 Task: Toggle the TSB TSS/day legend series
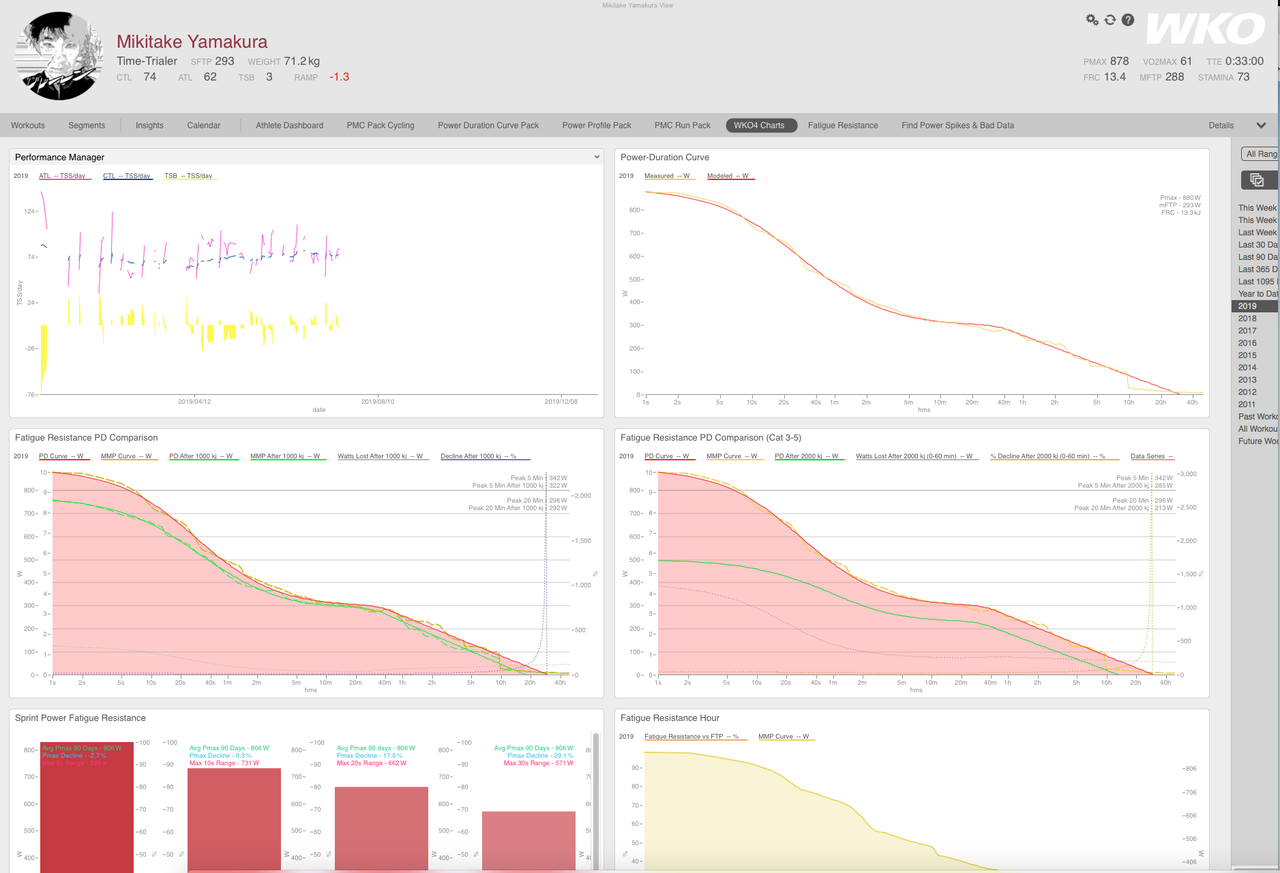click(x=189, y=176)
